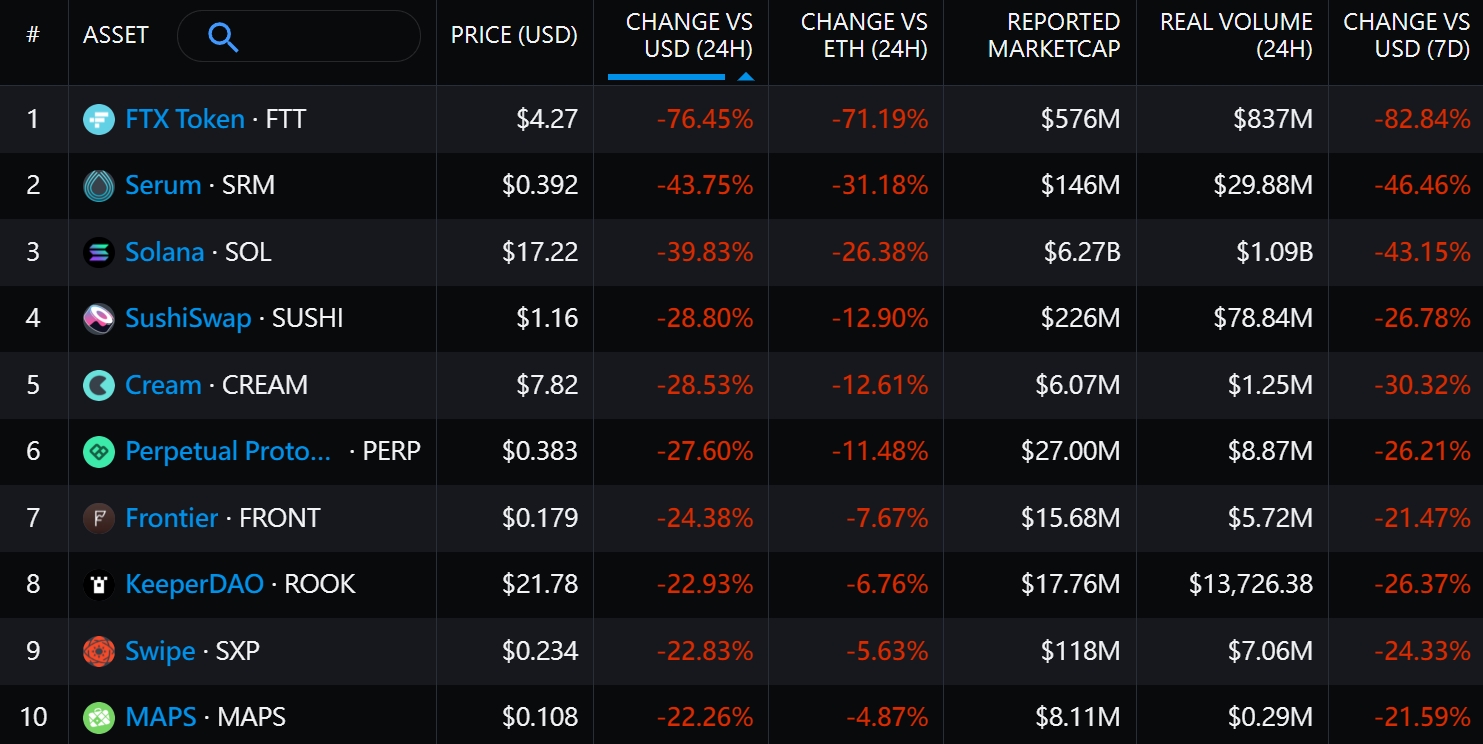
Task: Sort by Change vs ETH (24H) header
Action: (x=864, y=35)
